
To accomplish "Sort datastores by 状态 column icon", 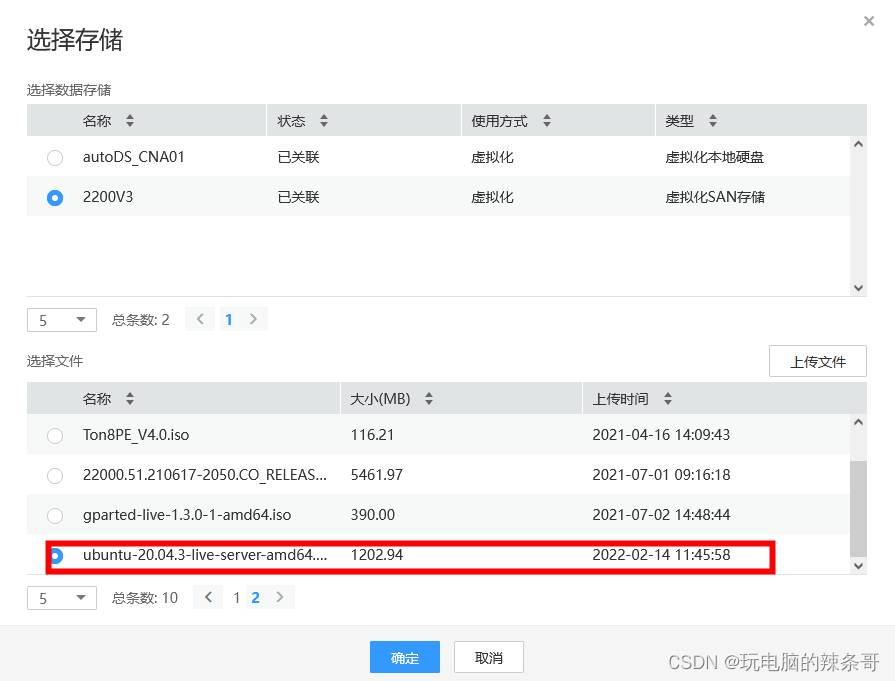I will (323, 121).
